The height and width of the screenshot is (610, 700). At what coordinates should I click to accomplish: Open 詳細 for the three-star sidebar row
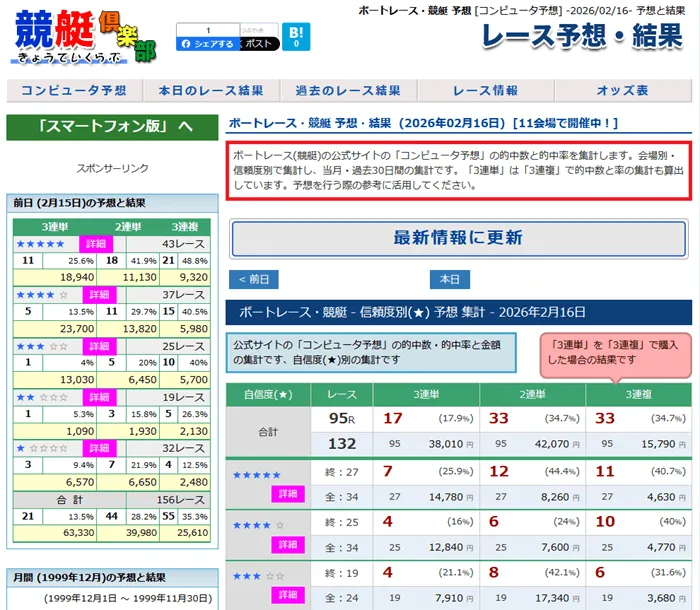click(x=99, y=345)
